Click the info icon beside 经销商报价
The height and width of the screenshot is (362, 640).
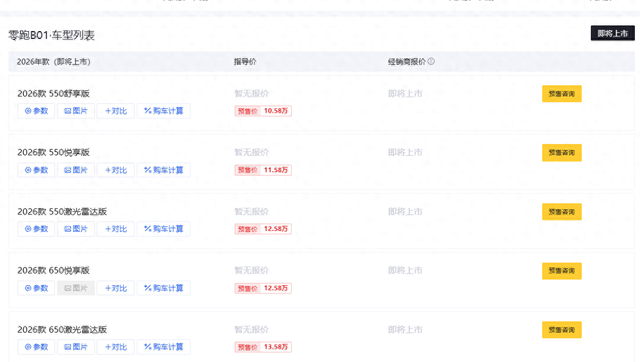click(431, 62)
